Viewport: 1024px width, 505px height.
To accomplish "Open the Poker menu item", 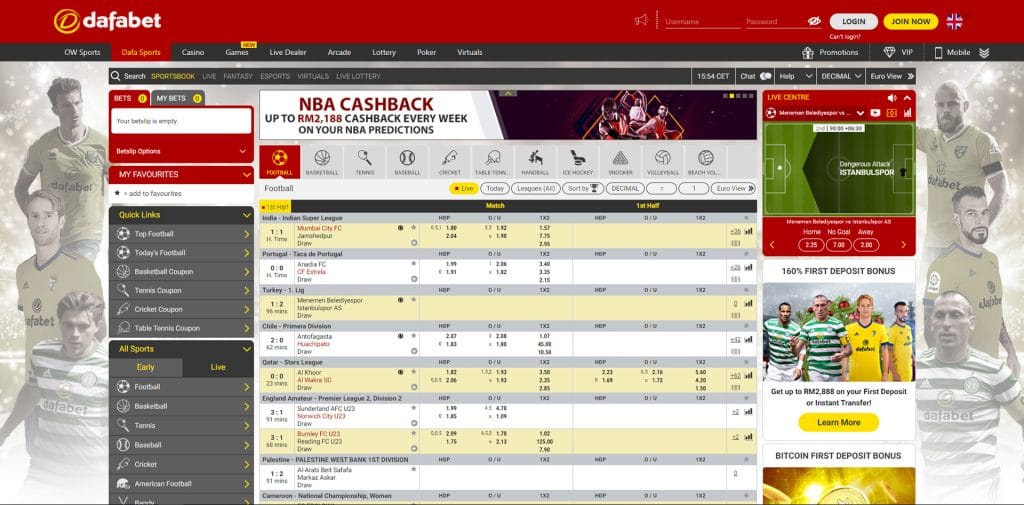I will point(426,52).
